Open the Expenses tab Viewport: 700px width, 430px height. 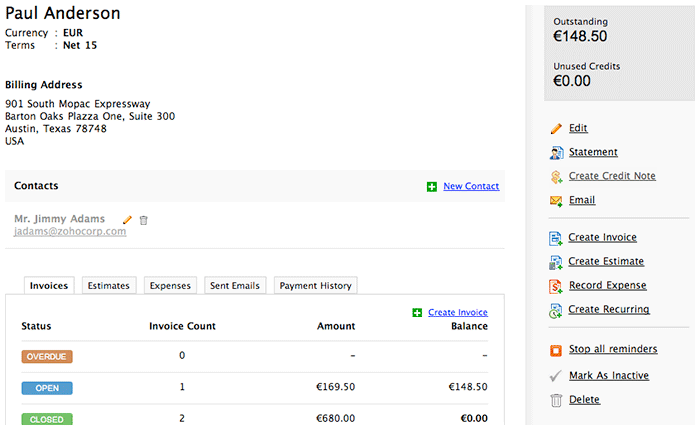coord(170,286)
